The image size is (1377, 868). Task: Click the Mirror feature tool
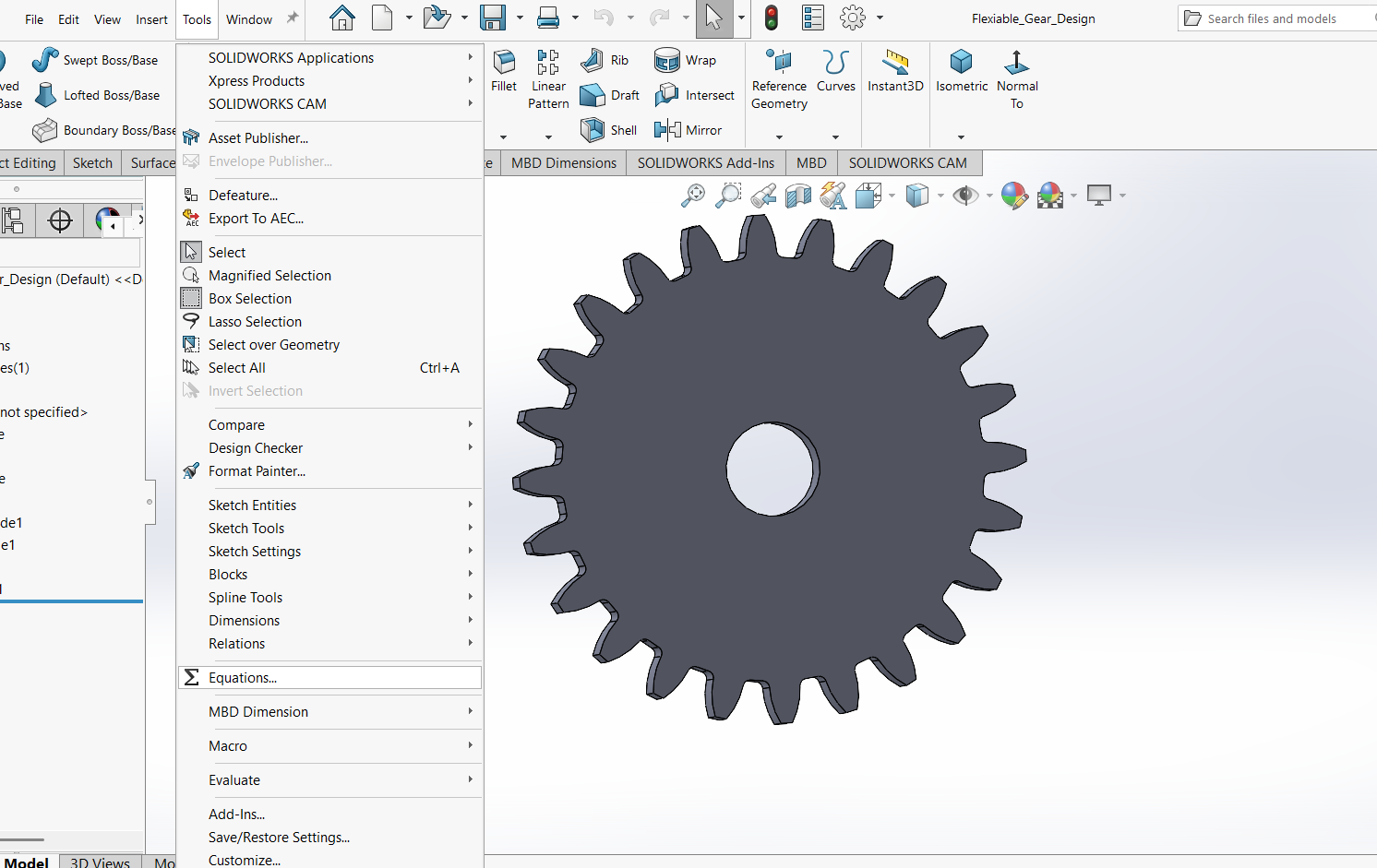pyautogui.click(x=688, y=130)
